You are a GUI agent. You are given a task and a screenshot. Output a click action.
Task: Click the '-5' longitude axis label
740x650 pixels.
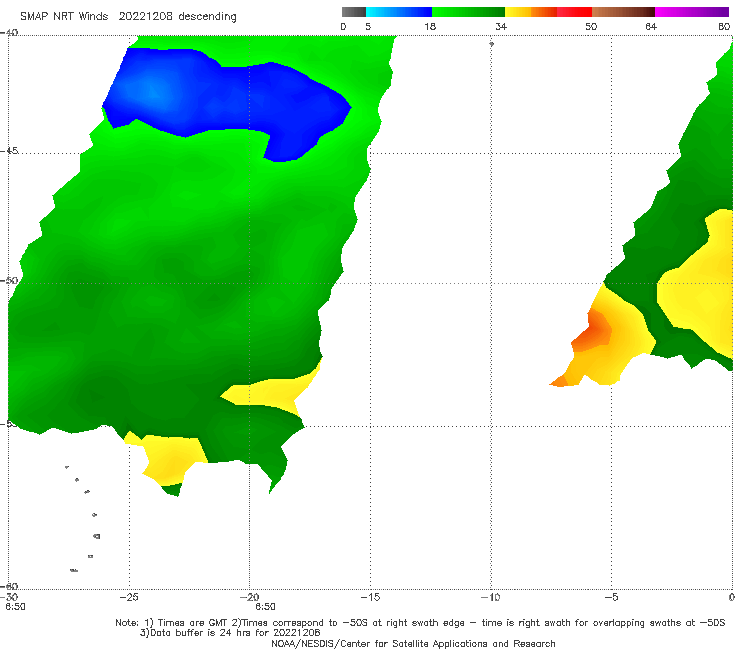611,597
